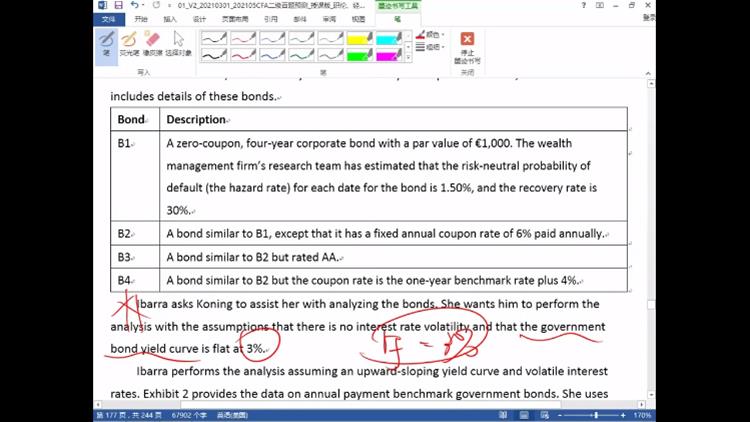Switch to the Home (开始) tab
The width and height of the screenshot is (750, 422).
141,19
